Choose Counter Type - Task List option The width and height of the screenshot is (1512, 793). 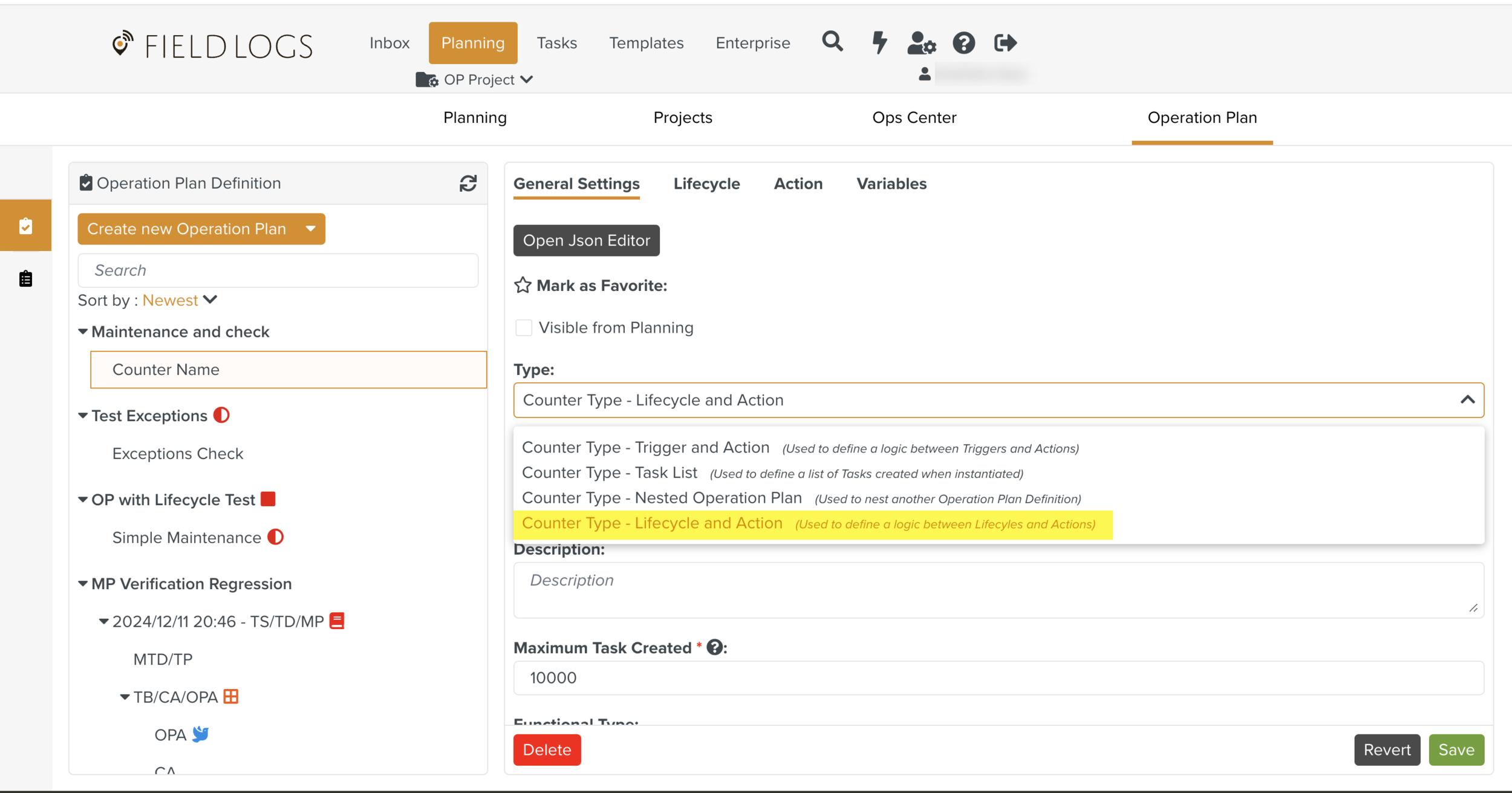coord(610,472)
